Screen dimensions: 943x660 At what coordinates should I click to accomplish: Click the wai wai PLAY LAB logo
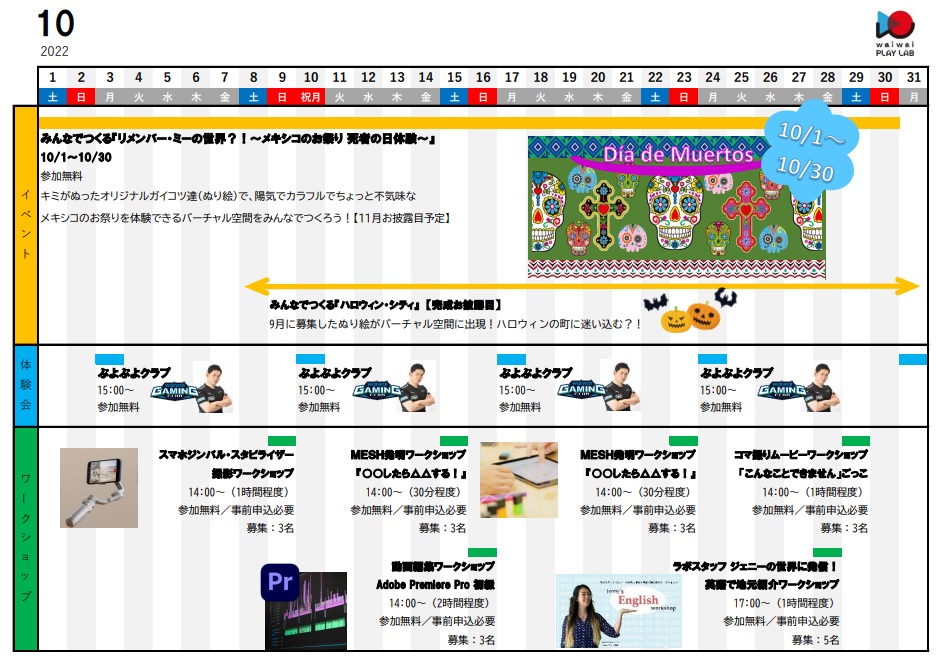pos(894,32)
